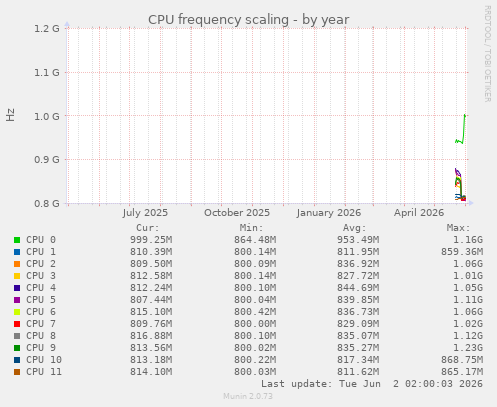497x407 pixels.
Task: Click the 'CPU 11' legend label
Action: coord(44,372)
